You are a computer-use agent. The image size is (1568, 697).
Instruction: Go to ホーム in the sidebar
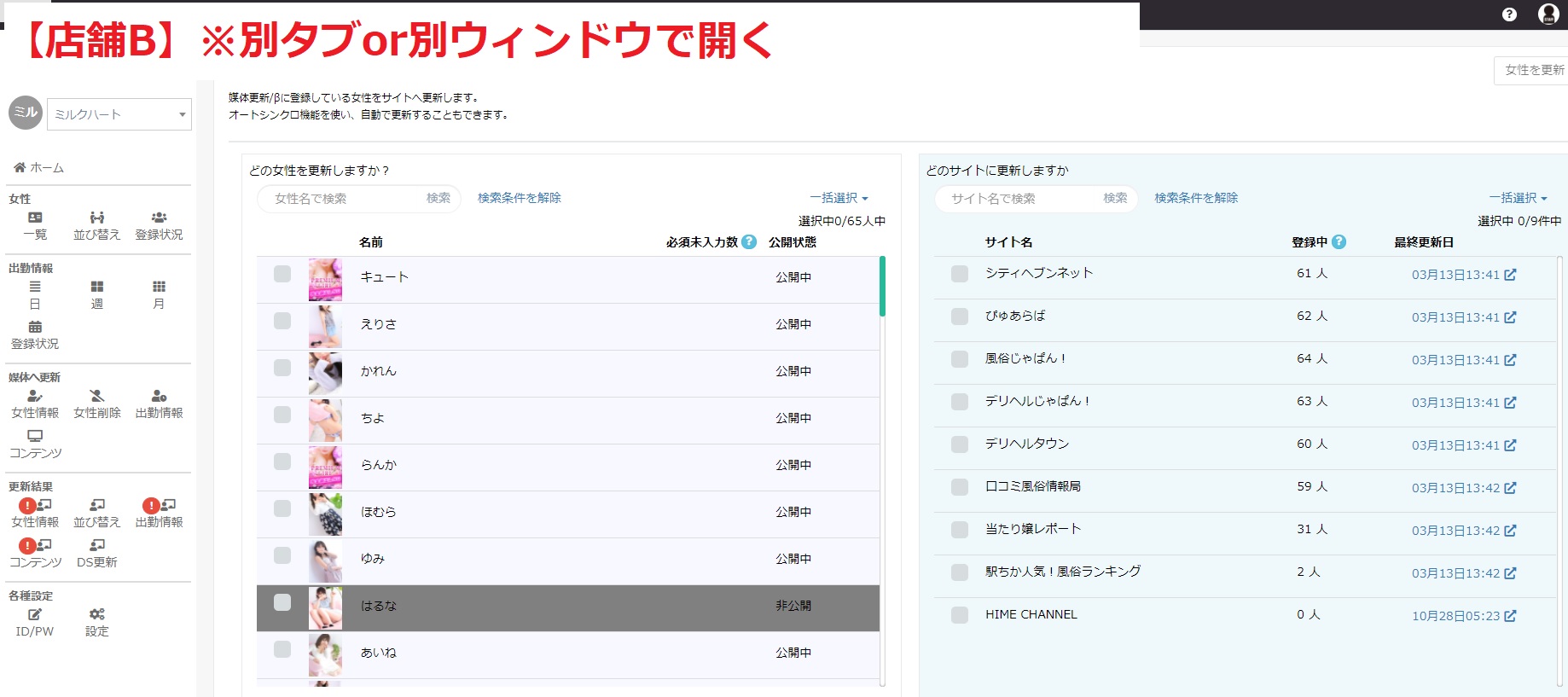coord(39,168)
